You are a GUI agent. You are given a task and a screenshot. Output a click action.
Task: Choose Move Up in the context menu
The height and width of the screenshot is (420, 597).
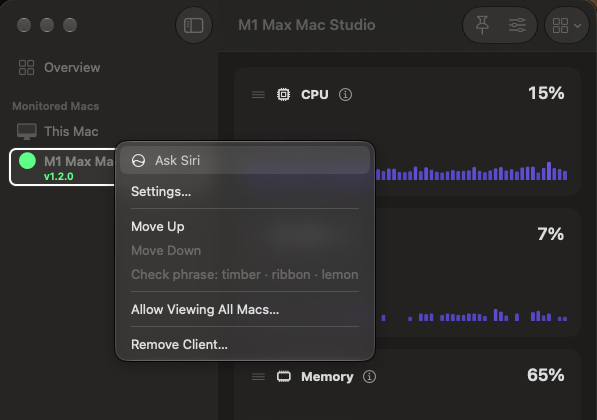click(x=245, y=226)
